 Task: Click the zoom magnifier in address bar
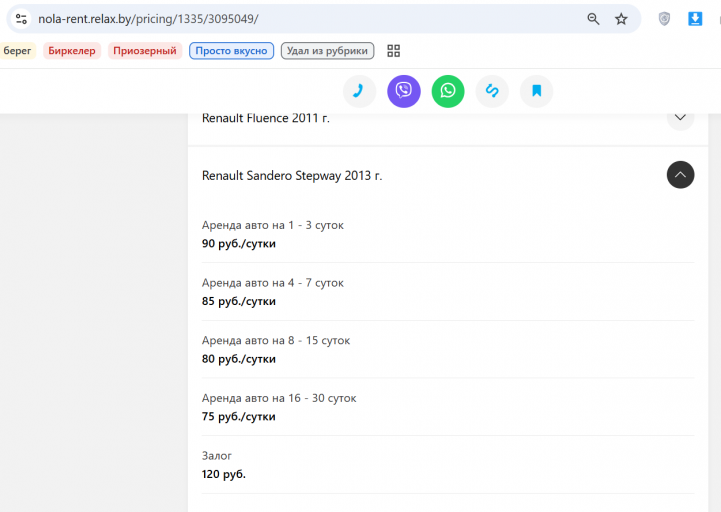(593, 19)
